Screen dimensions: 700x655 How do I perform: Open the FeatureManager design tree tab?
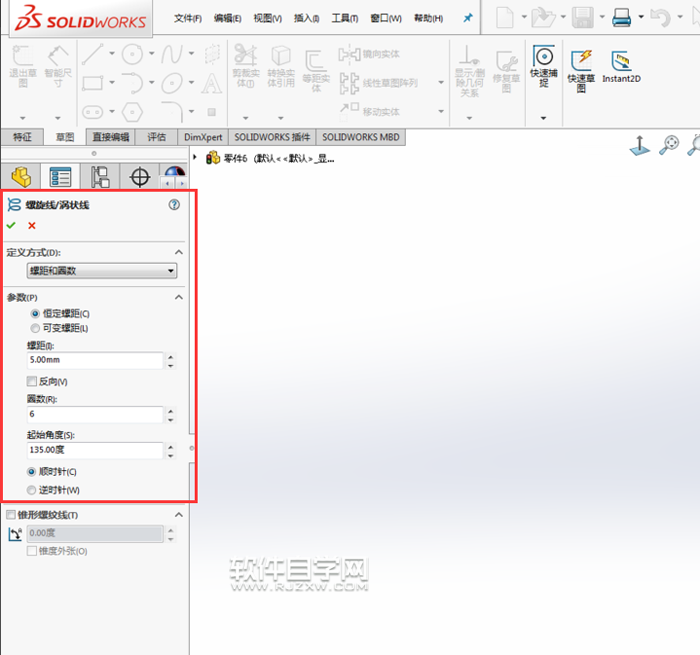click(x=21, y=177)
